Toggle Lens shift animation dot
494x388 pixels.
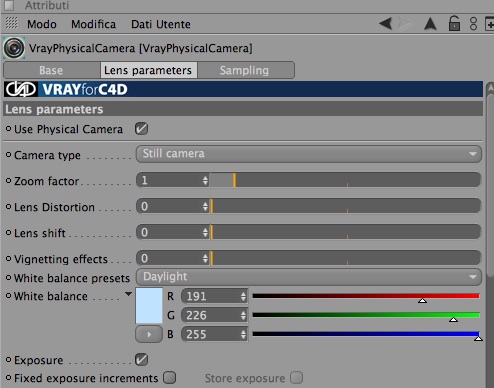(x=8, y=233)
